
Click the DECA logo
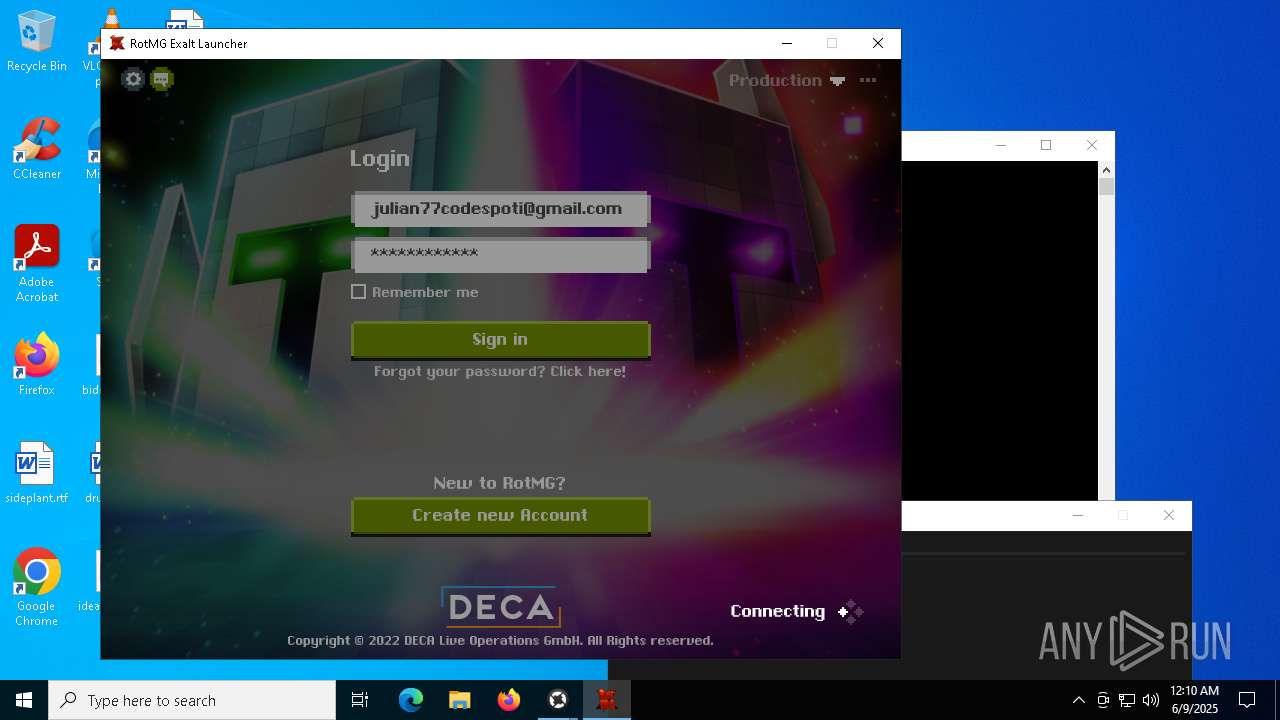[501, 607]
